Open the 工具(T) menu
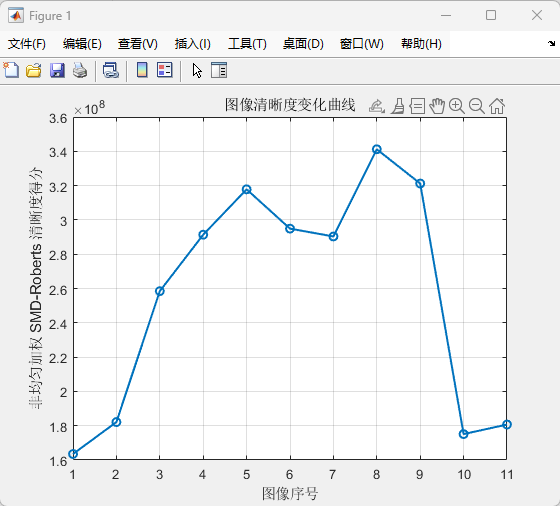Viewport: 560px width, 506px height. (247, 44)
